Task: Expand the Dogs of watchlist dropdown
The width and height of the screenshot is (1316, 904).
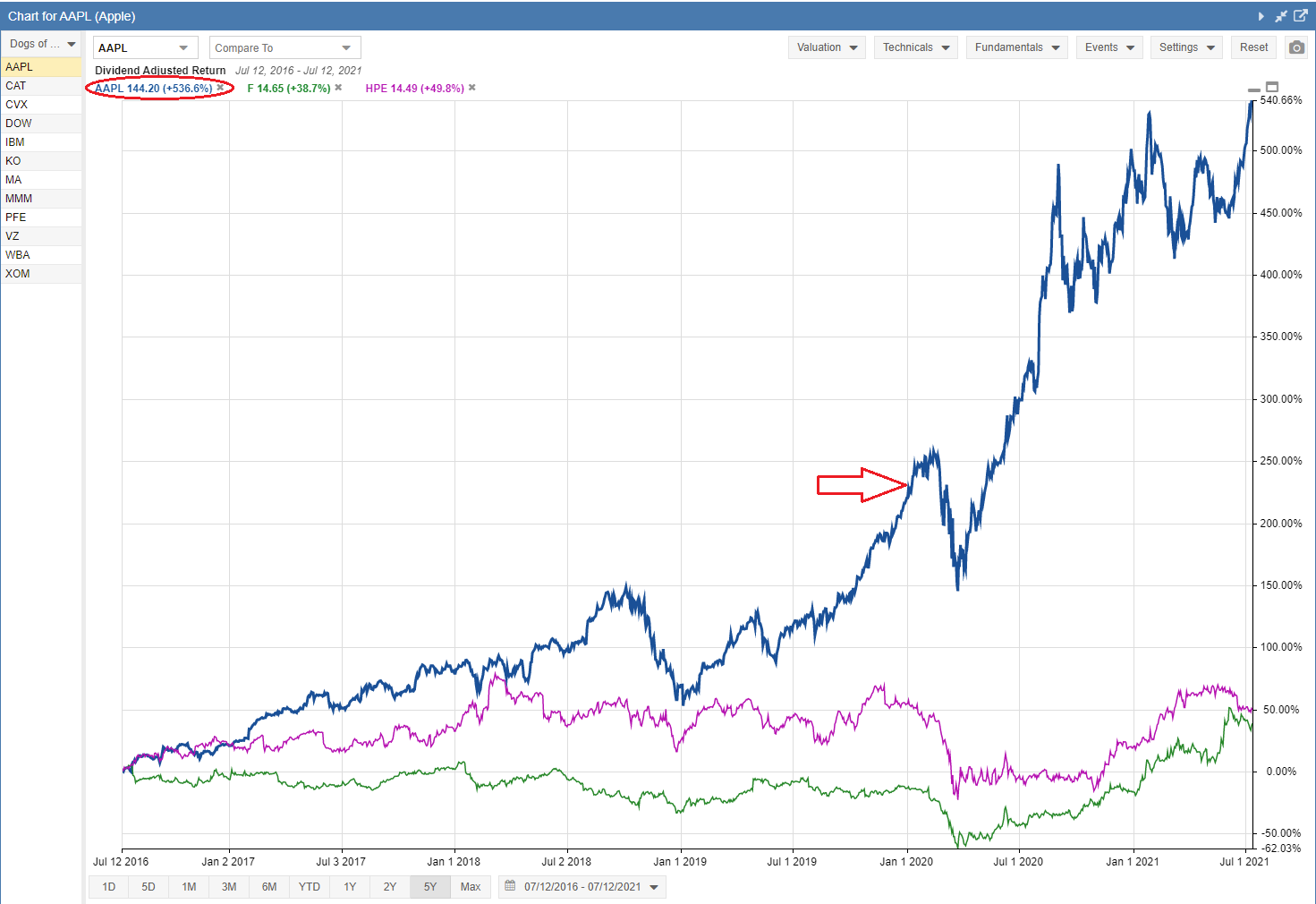Action: [42, 44]
